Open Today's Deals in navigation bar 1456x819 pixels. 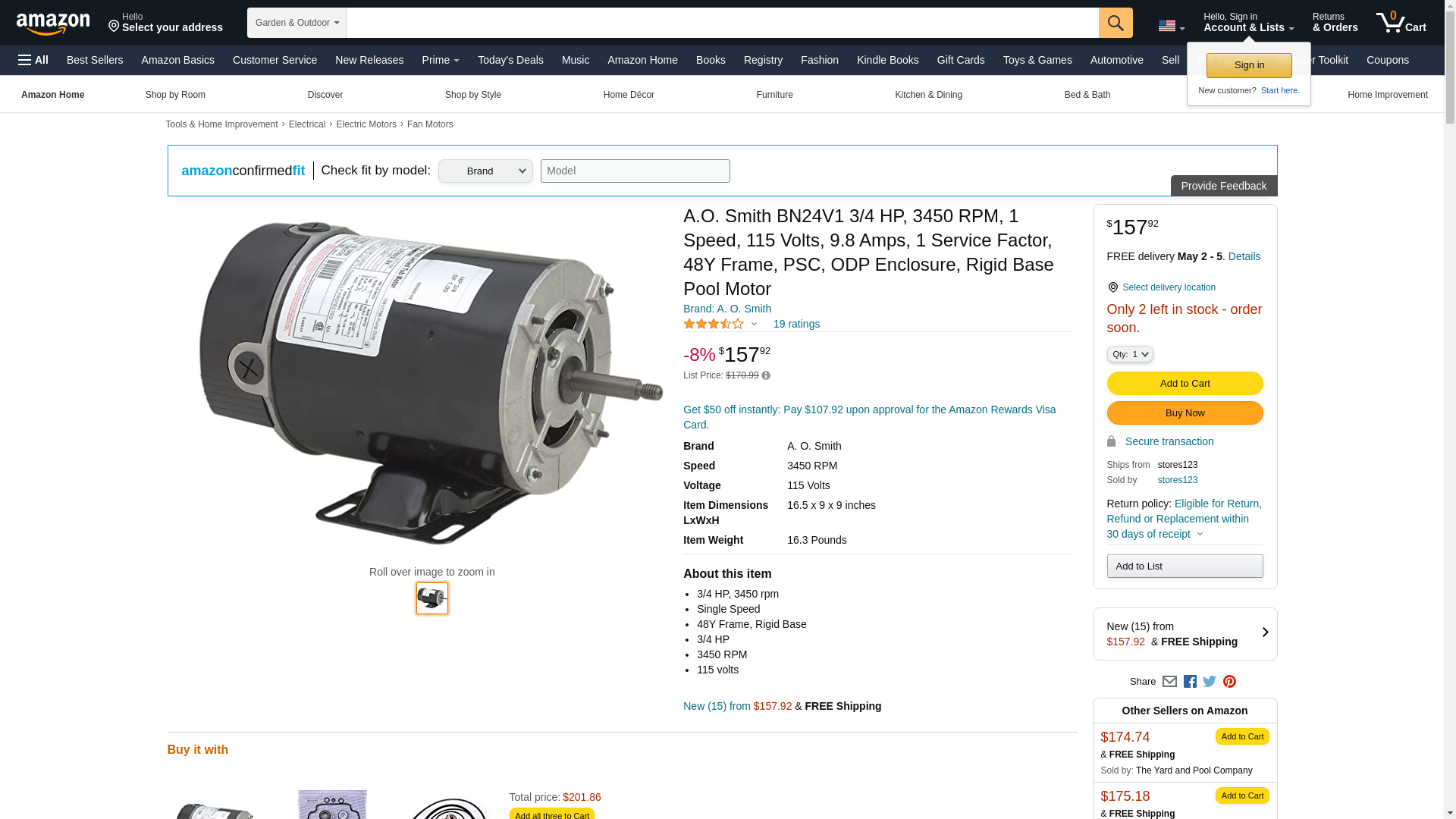coord(510,60)
